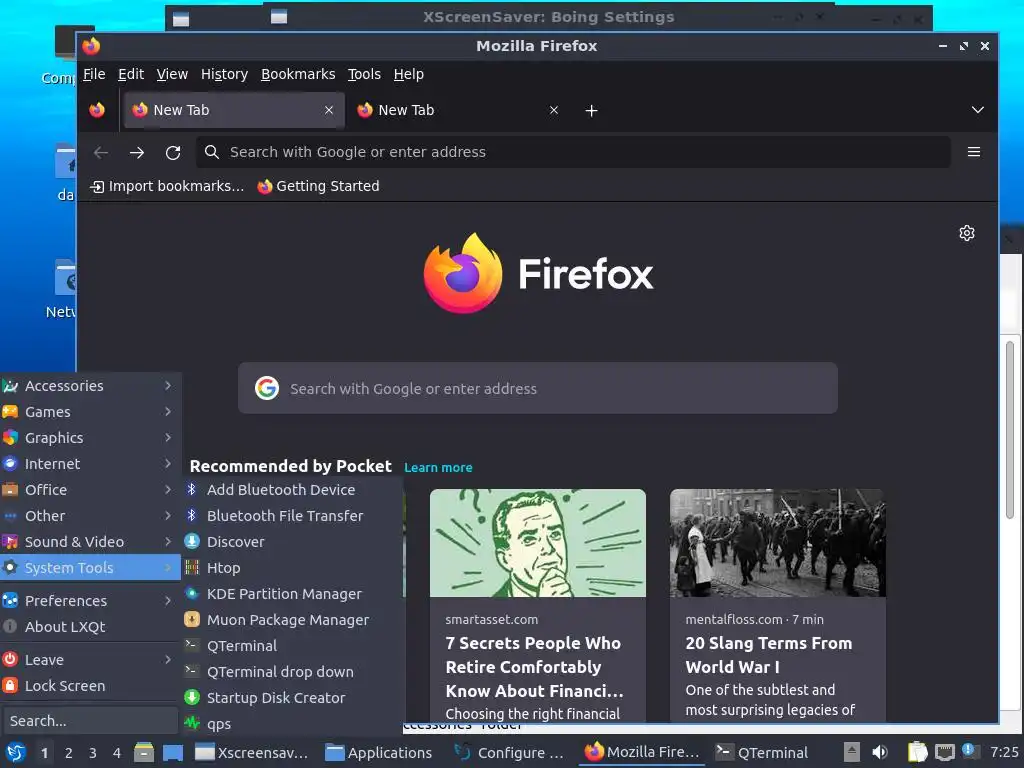Viewport: 1024px width, 768px height.
Task: Expand the Office menu category
Action: 90,490
